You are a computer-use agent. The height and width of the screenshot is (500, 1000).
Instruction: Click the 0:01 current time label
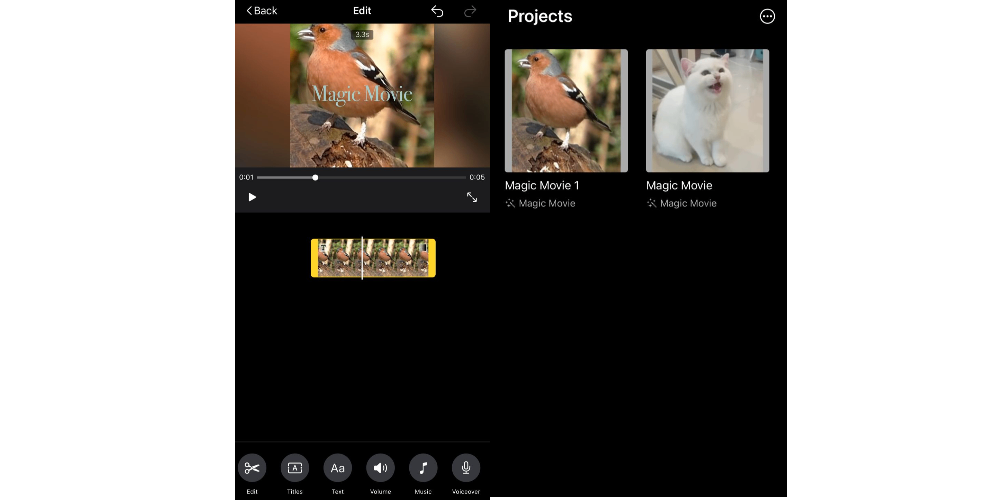(246, 177)
